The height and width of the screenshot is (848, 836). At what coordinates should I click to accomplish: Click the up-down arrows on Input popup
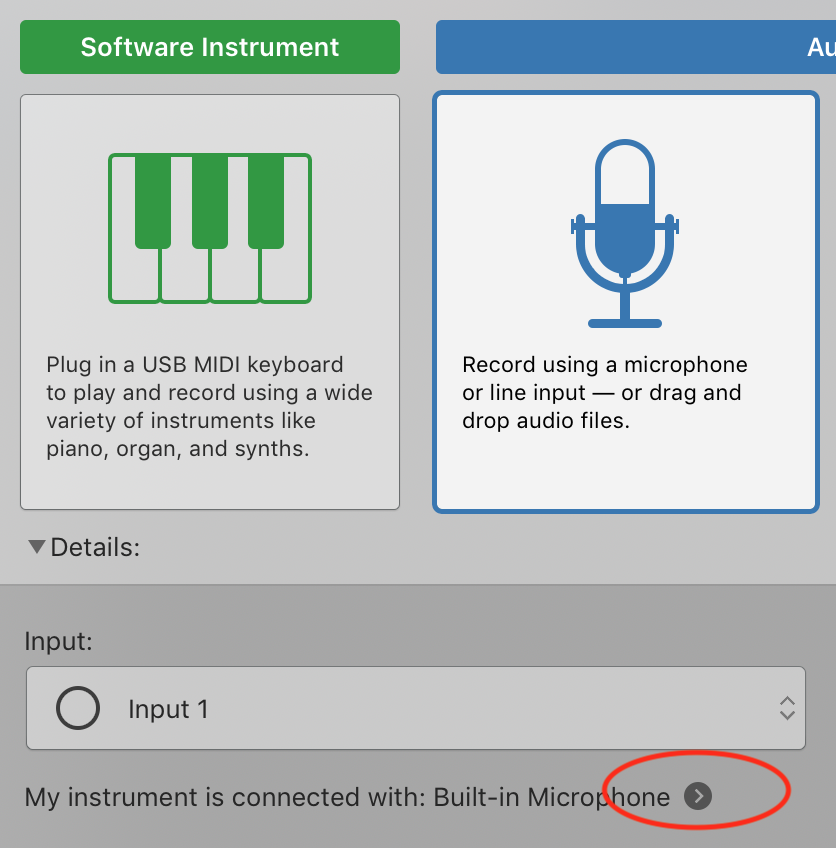pyautogui.click(x=787, y=709)
